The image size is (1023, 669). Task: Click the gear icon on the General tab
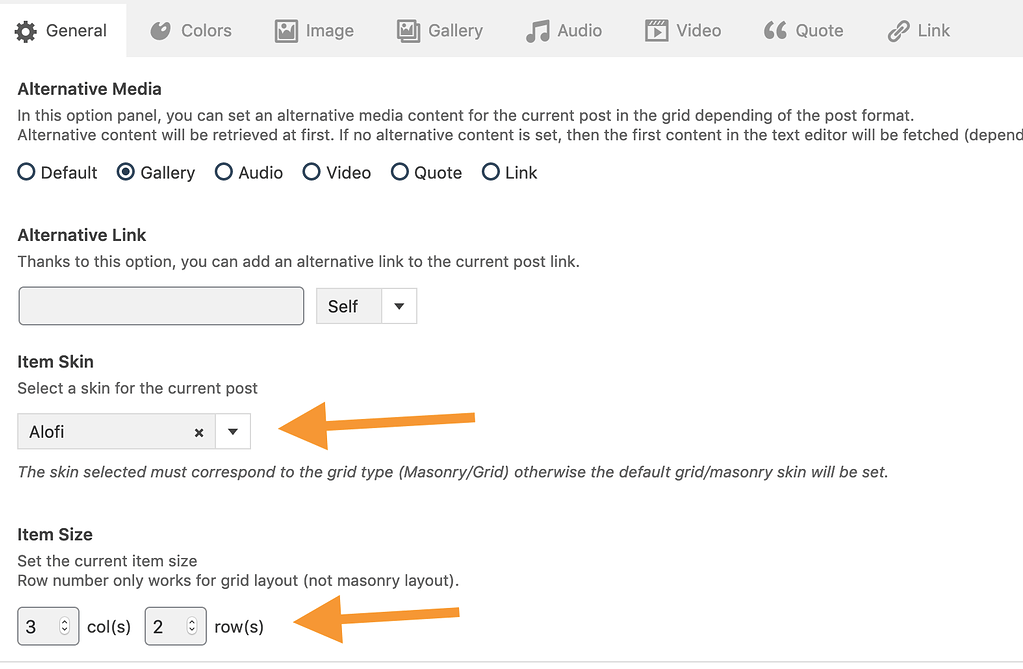27,30
